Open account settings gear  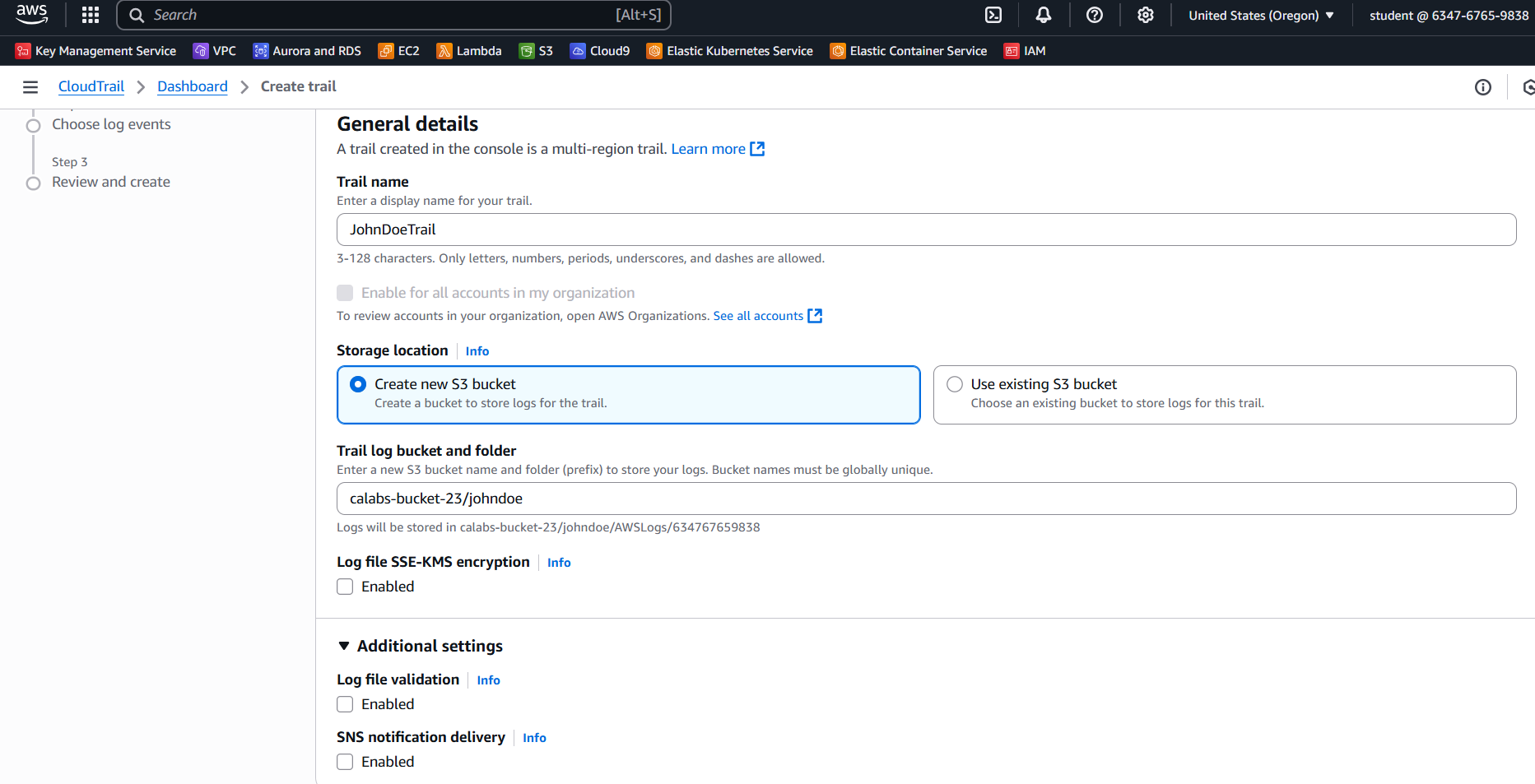(1145, 15)
